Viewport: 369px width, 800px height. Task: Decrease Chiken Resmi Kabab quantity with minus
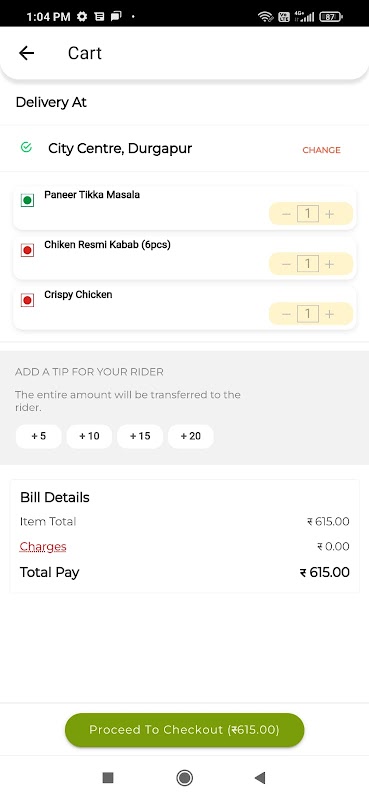[x=286, y=264]
